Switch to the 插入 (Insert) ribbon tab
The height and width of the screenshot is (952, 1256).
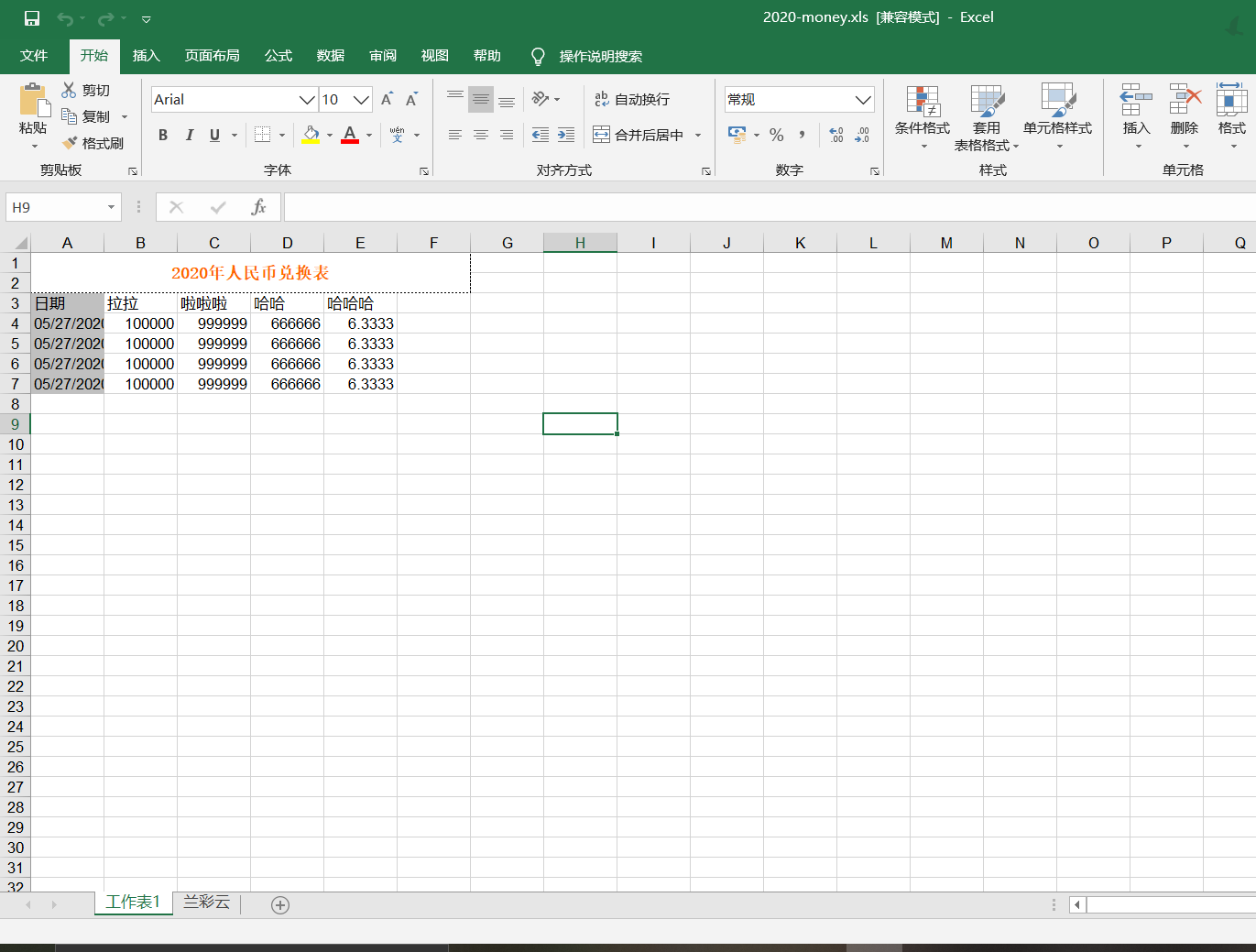[x=147, y=56]
